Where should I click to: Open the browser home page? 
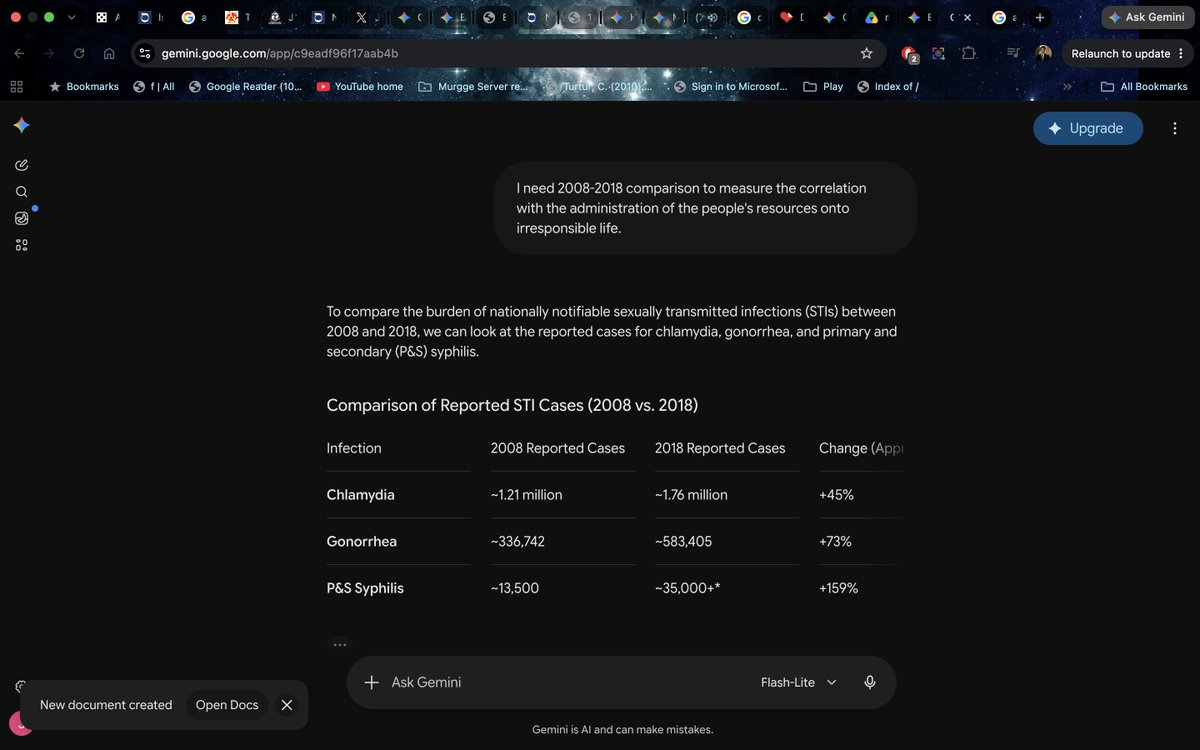click(x=109, y=53)
